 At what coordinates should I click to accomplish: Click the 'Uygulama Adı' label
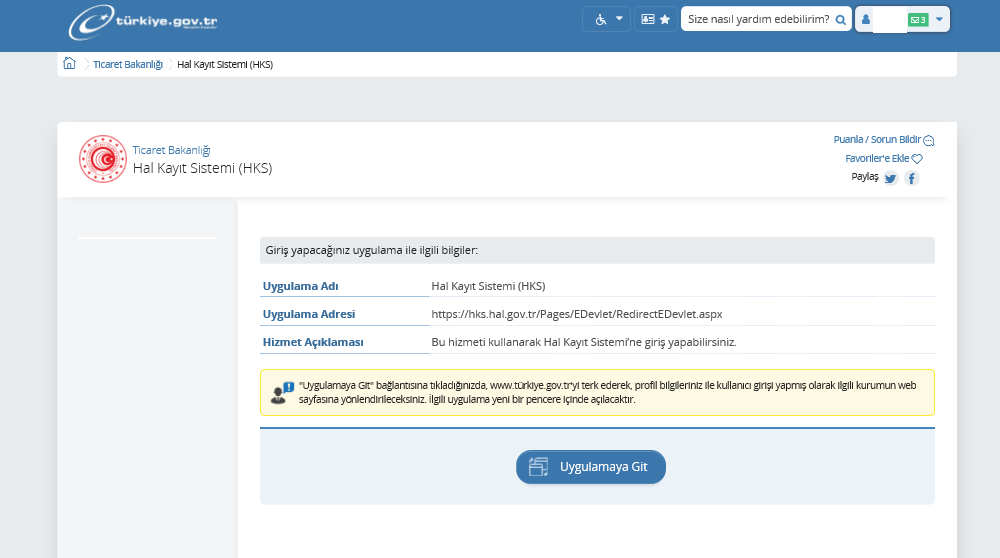point(300,286)
